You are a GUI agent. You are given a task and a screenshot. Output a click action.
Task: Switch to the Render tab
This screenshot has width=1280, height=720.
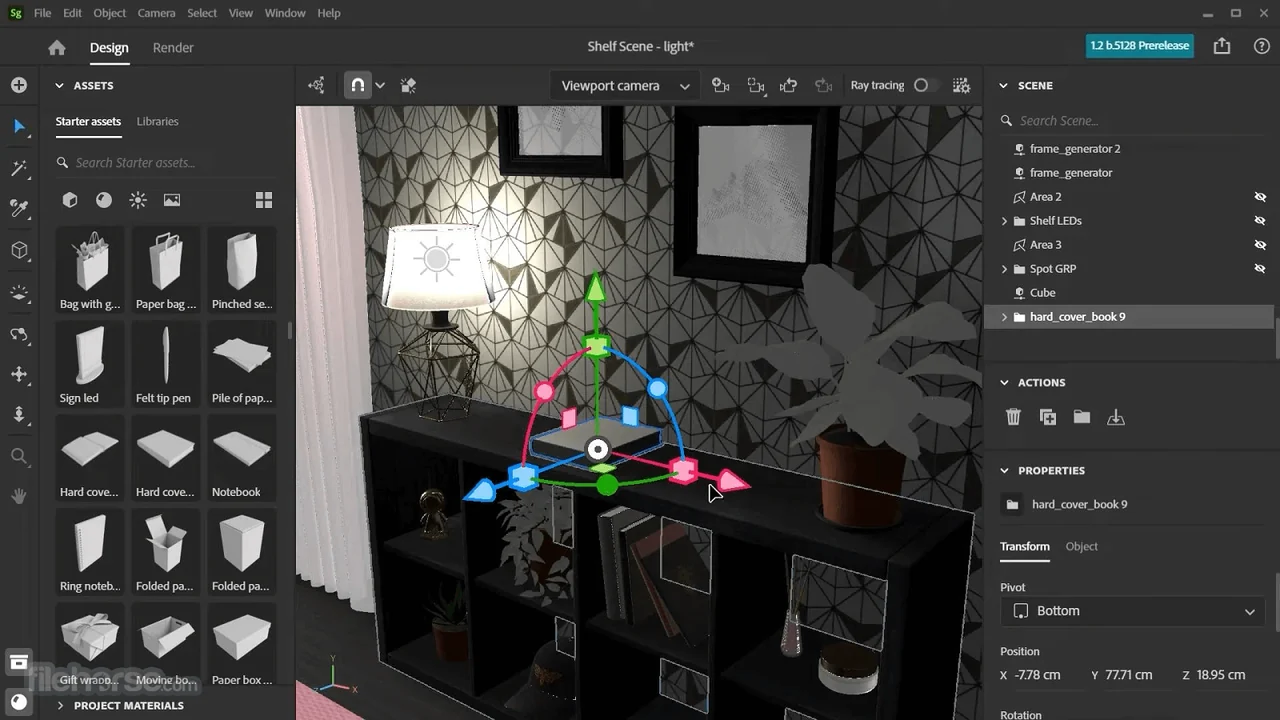click(x=173, y=47)
